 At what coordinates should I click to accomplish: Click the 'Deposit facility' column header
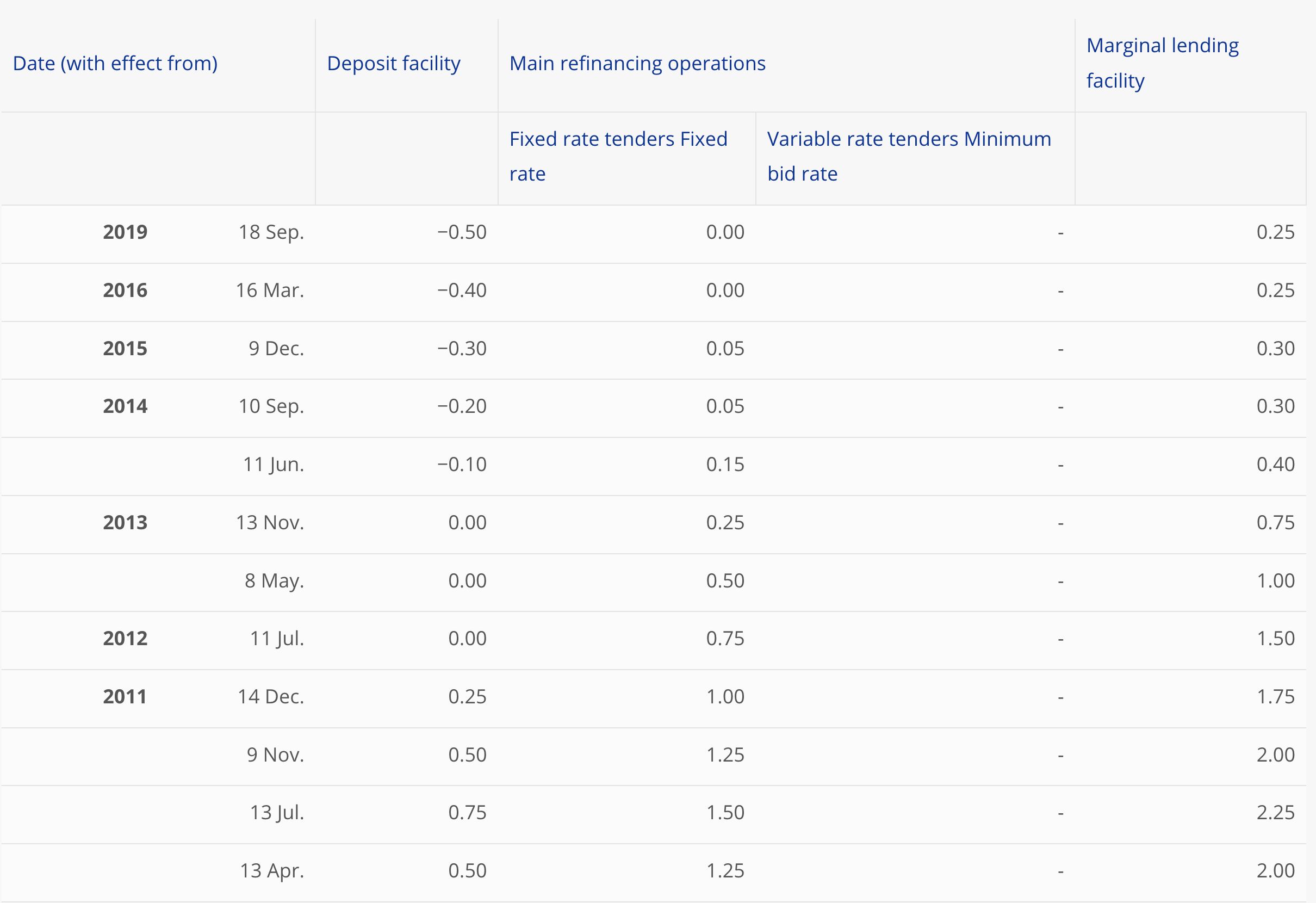coord(394,64)
